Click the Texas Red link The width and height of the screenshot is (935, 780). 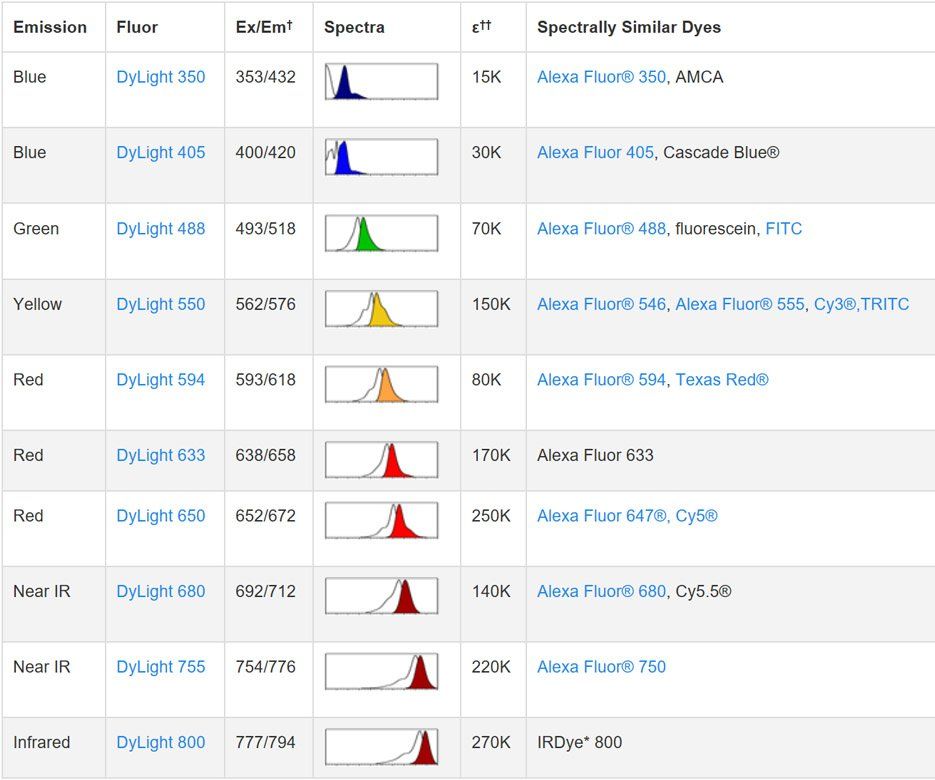pyautogui.click(x=721, y=380)
